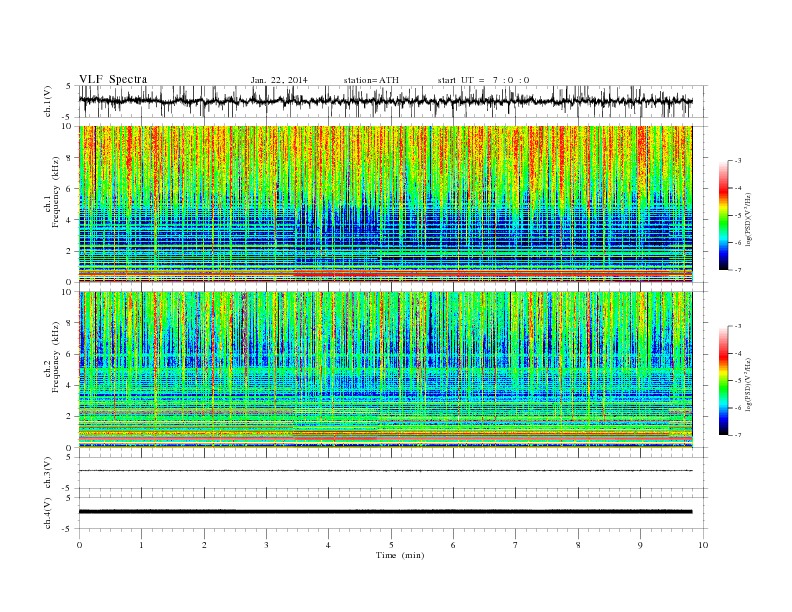Click the 4 kHz tick label of ch.2 spectrogram

coord(70,386)
